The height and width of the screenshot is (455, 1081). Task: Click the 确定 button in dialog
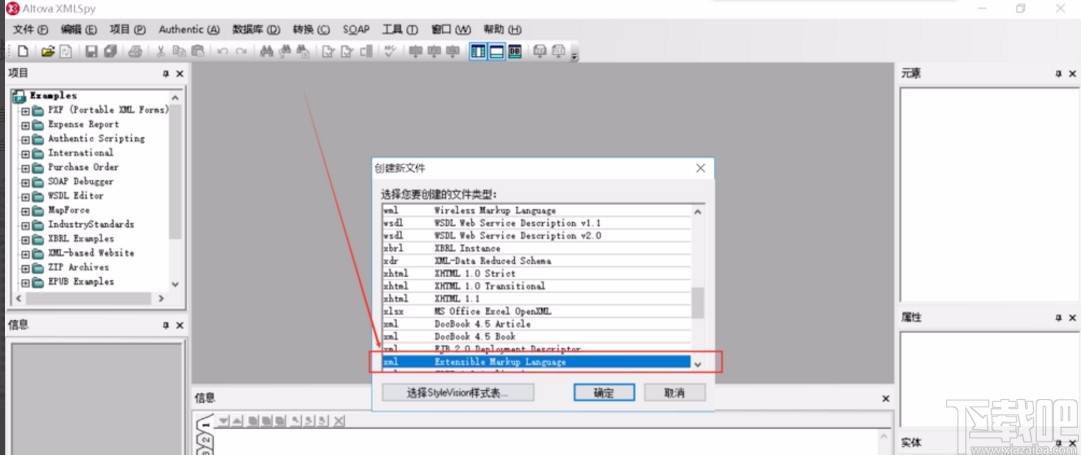click(604, 392)
